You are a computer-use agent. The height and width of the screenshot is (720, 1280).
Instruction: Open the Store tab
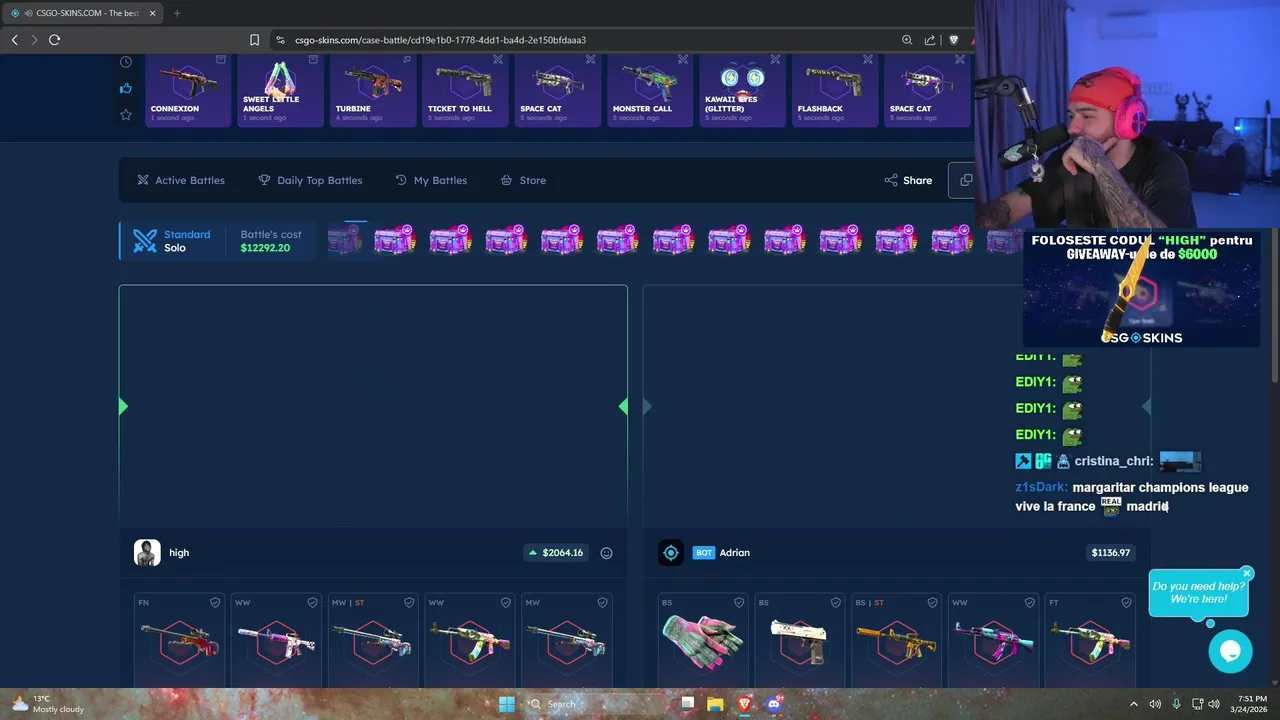click(523, 180)
